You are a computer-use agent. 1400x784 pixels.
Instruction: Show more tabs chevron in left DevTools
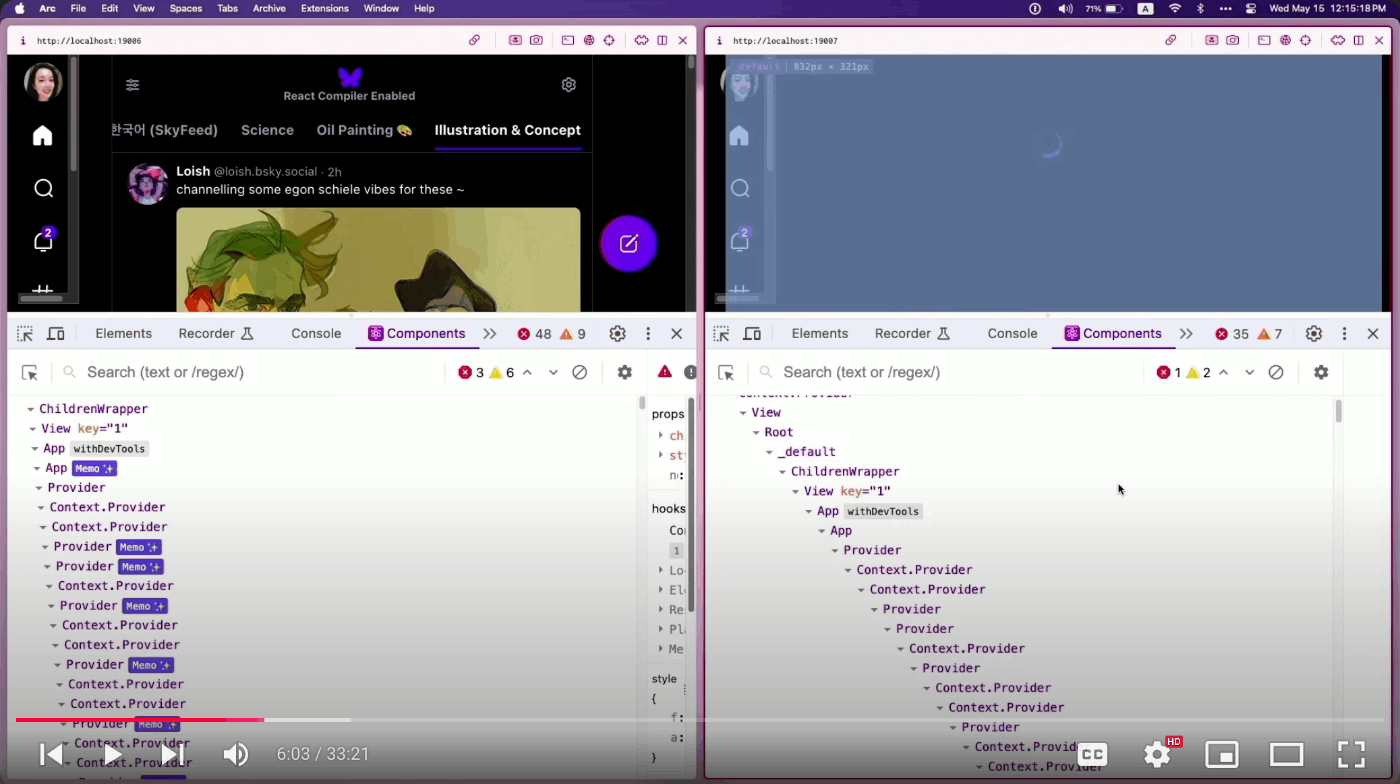(x=489, y=334)
